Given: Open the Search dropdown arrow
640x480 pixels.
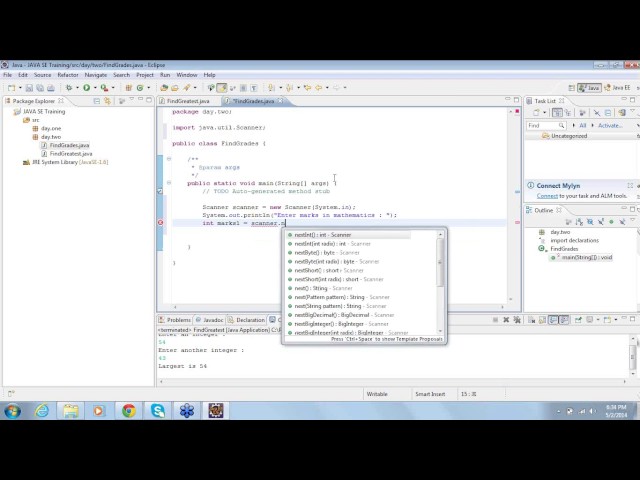Looking at the screenshot, I should (x=195, y=88).
